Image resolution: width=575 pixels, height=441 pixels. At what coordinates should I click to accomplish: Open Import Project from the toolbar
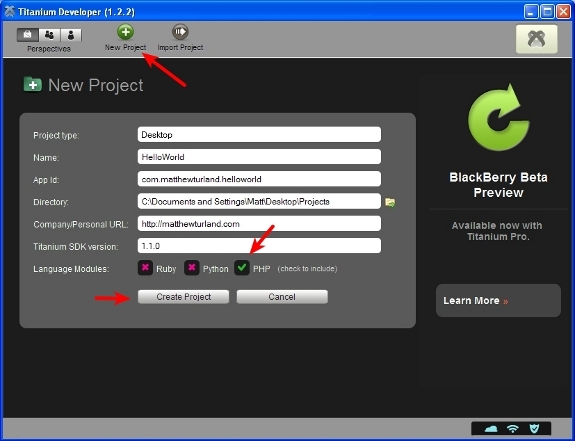pos(180,32)
